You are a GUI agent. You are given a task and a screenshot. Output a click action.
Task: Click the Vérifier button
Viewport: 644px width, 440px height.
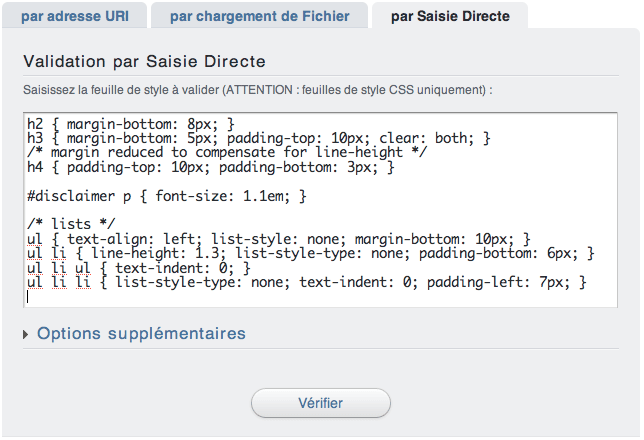pos(320,403)
